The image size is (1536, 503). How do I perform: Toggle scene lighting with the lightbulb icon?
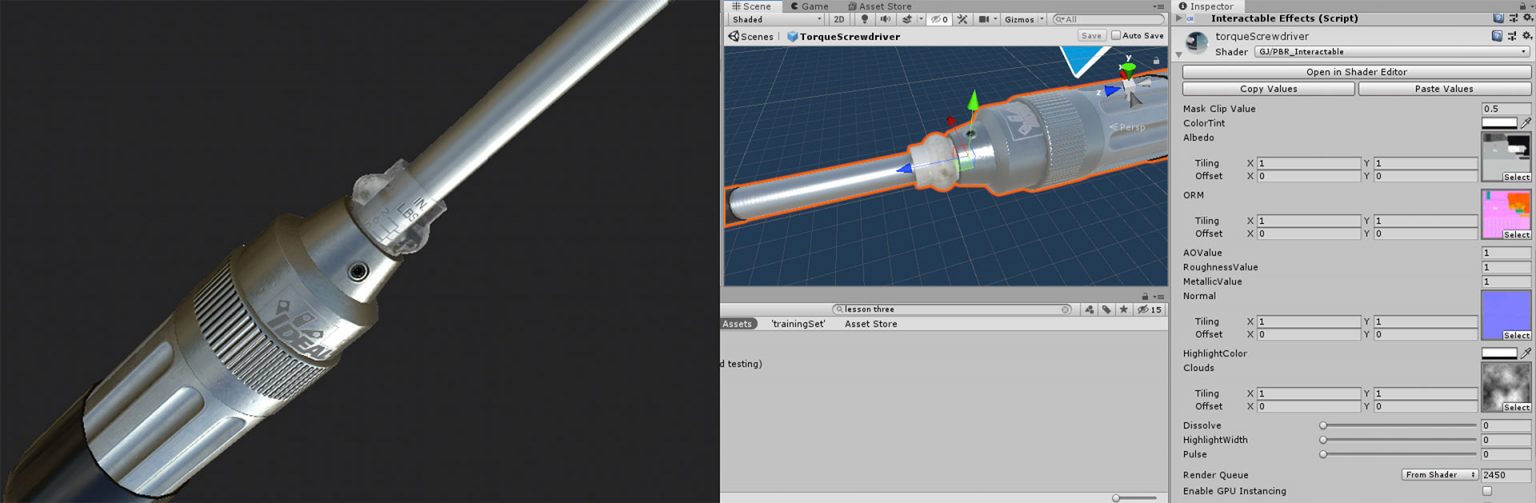(x=865, y=19)
